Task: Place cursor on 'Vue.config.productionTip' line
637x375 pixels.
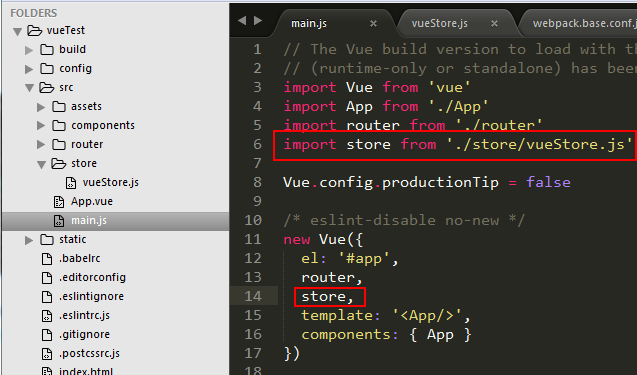Action: 391,182
